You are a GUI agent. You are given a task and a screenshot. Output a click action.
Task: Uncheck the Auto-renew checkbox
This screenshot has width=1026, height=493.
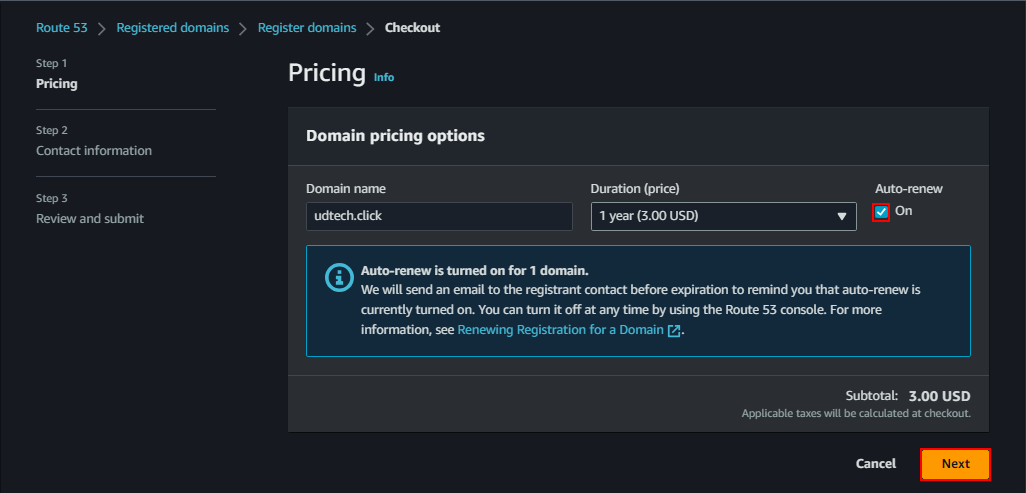click(881, 212)
